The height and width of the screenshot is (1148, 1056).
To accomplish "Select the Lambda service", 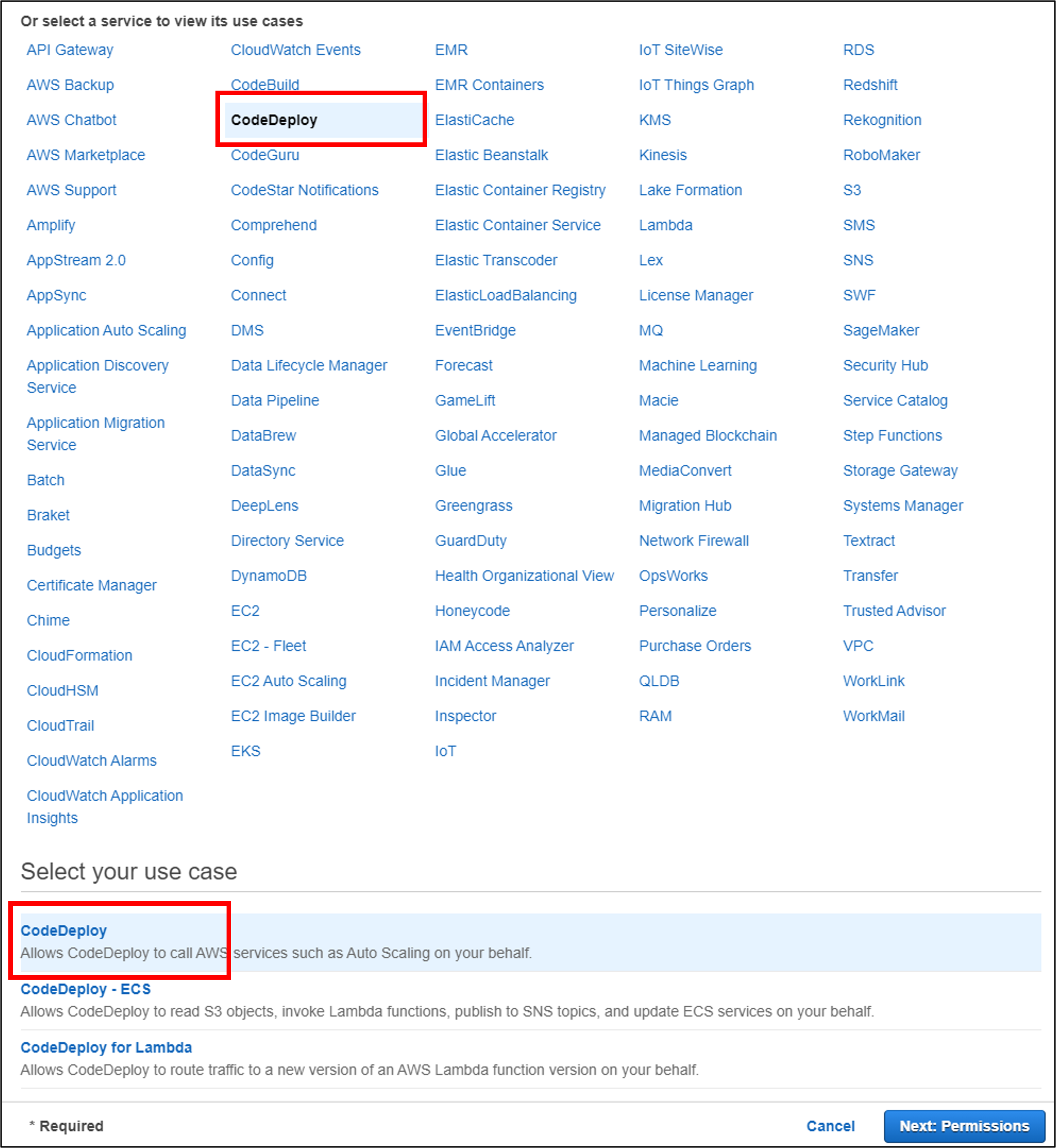I will pos(665,225).
